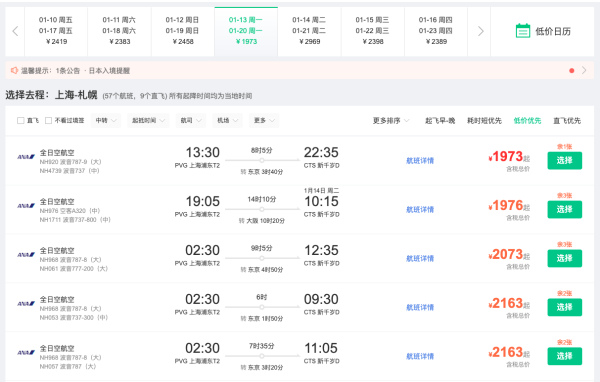Click the 转 大阪 10时20分 transfer text
The height and width of the screenshot is (382, 600).
(x=262, y=221)
